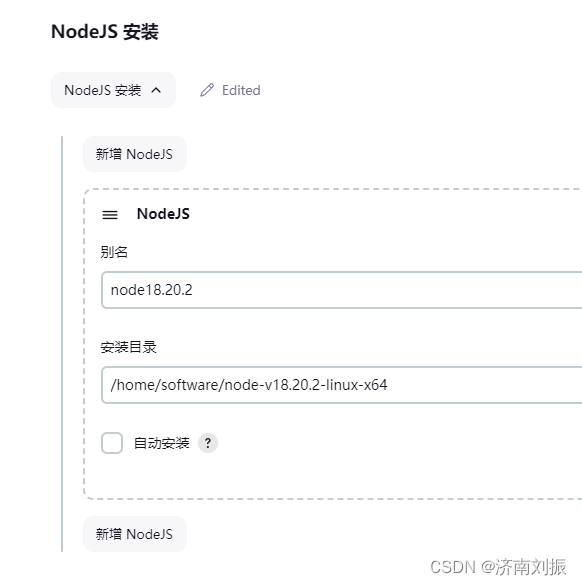Click the 自动安装 checkbox label text
The width and height of the screenshot is (582, 585).
(x=162, y=443)
